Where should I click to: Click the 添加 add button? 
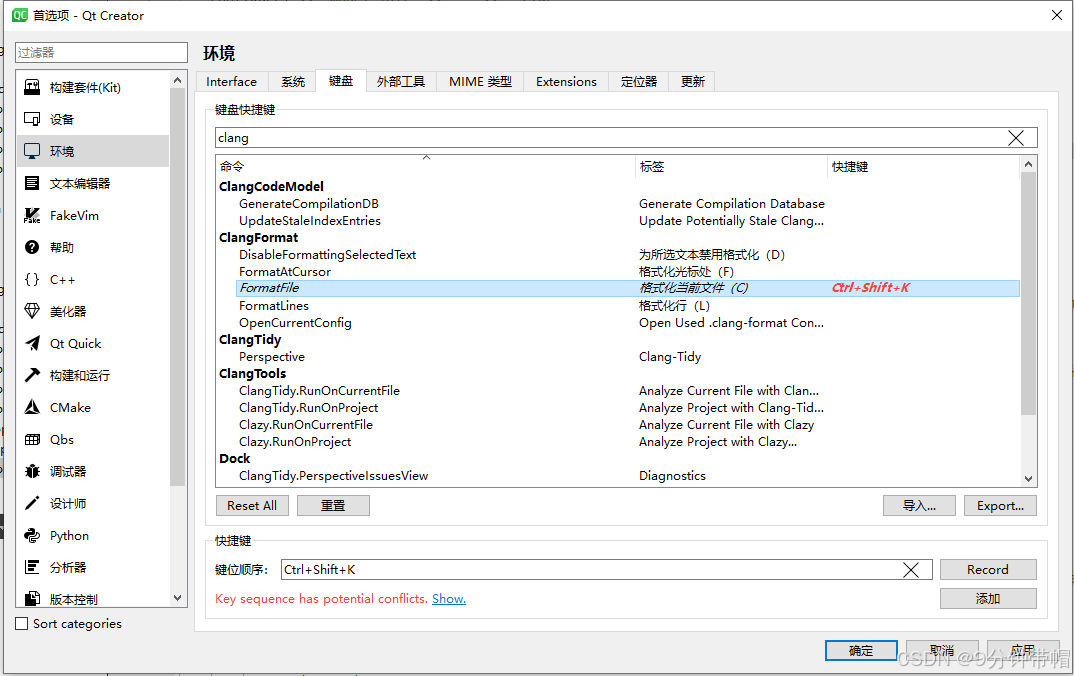tap(988, 599)
